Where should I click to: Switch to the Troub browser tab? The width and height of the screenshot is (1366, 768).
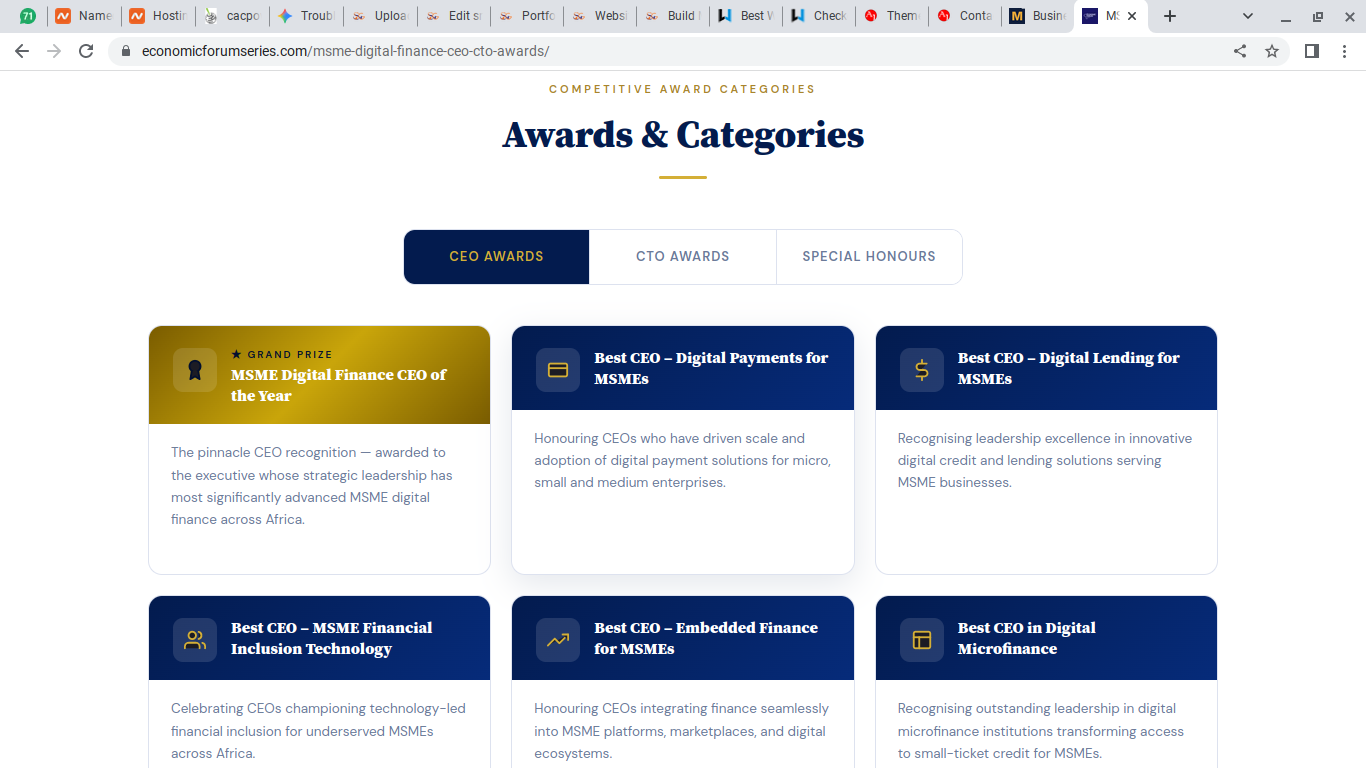point(306,16)
